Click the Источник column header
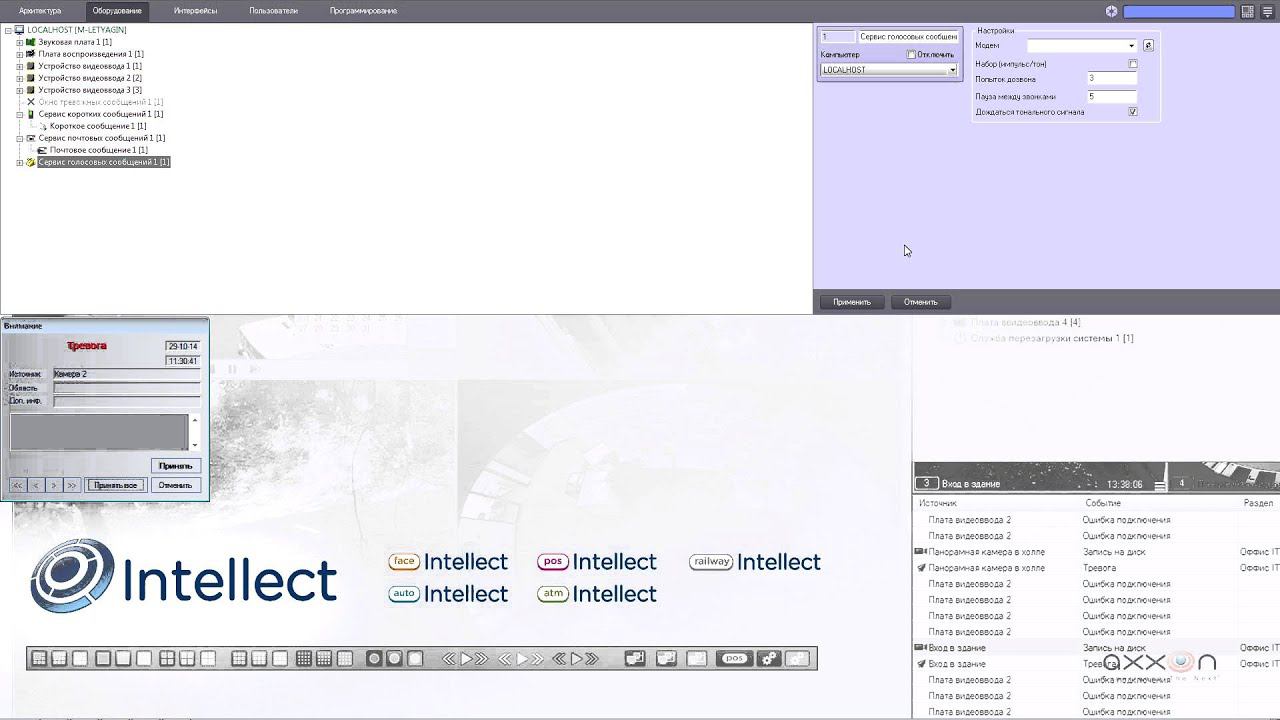The image size is (1280, 720). pos(938,503)
